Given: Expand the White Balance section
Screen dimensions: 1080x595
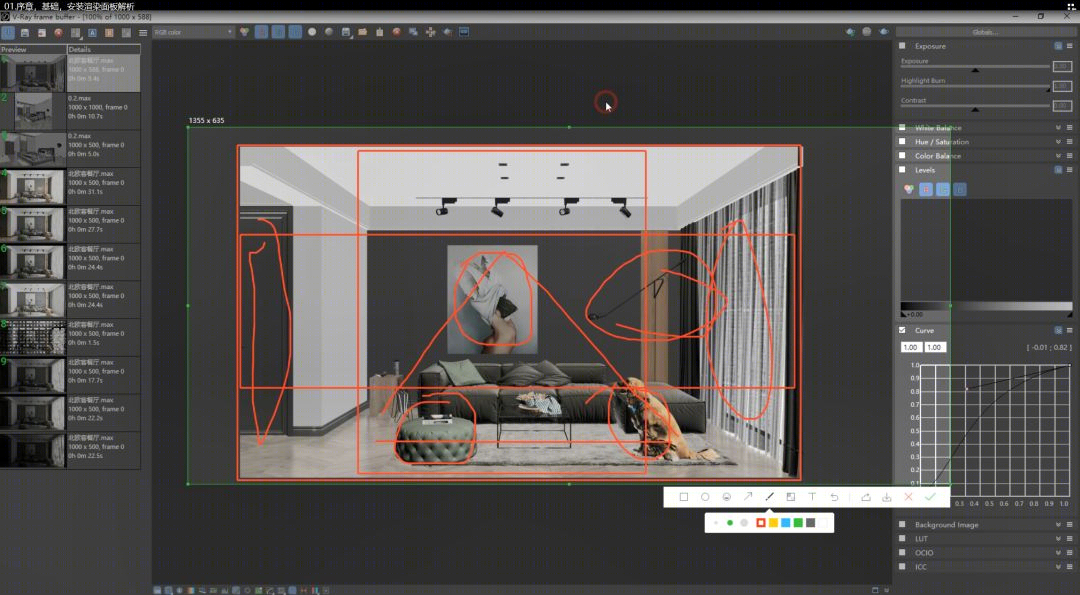Looking at the screenshot, I should pyautogui.click(x=1058, y=127).
